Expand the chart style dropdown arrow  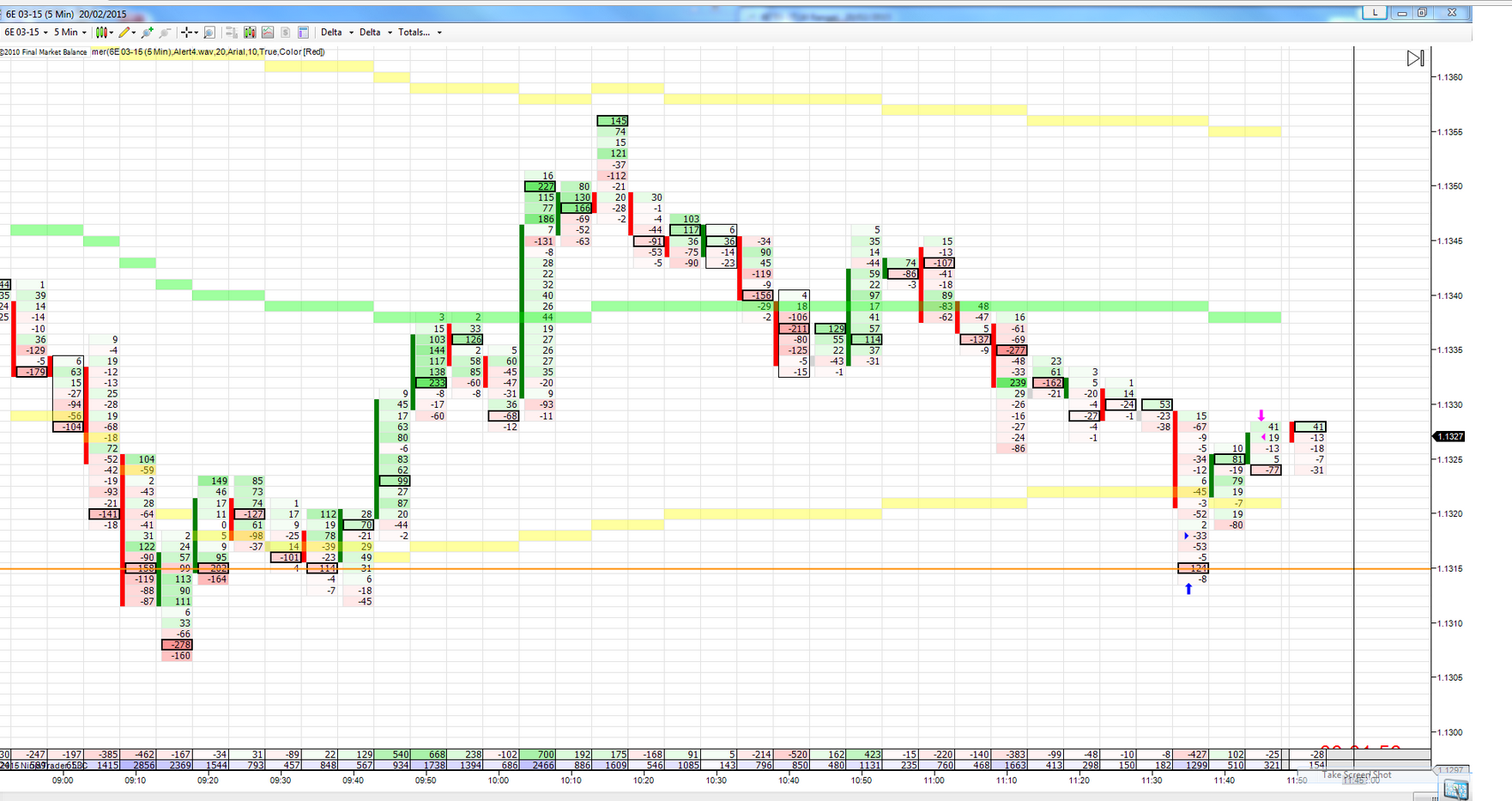pos(111,33)
